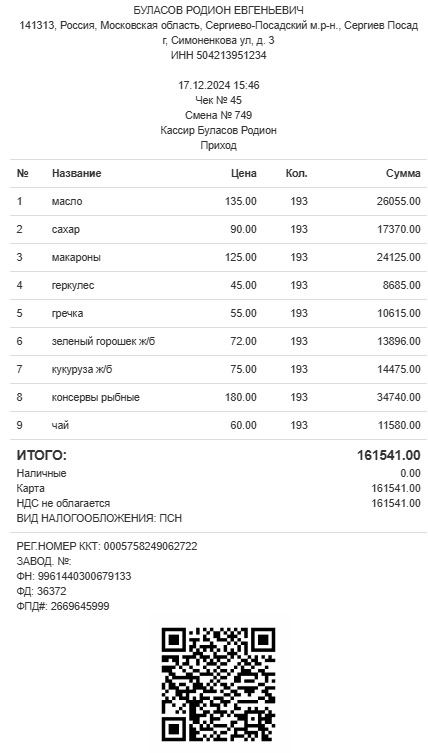This screenshot has width=428, height=753.
Task: Select the геркулес row name
Action: coord(73,285)
